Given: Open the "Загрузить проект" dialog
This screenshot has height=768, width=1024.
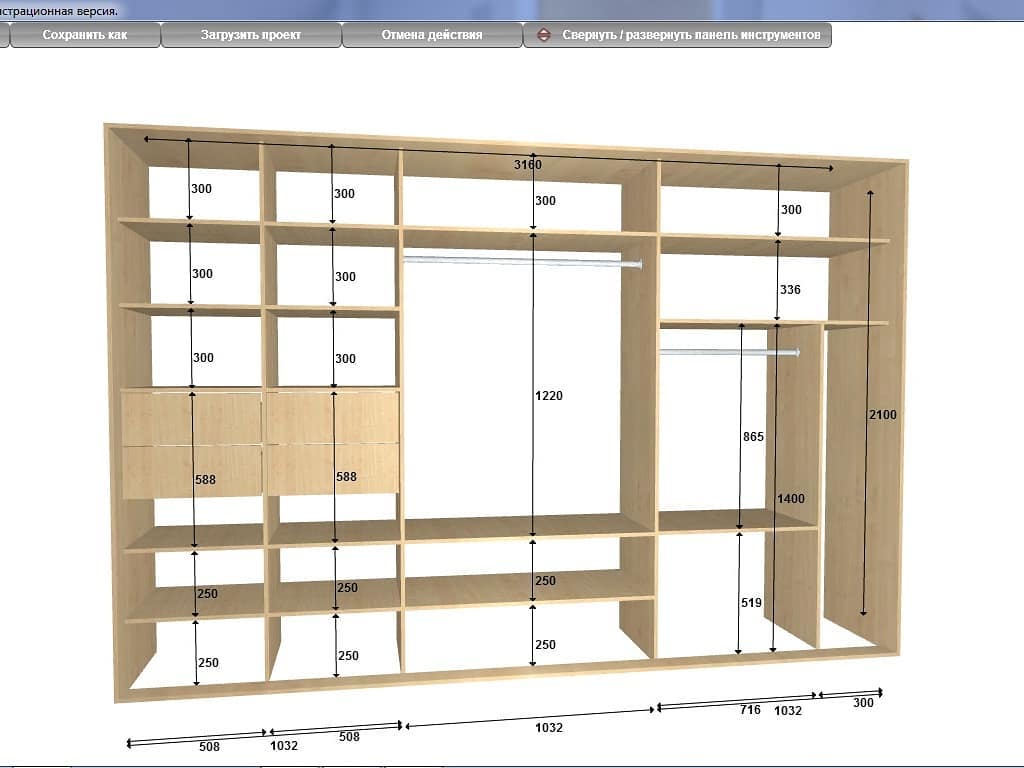Looking at the screenshot, I should pyautogui.click(x=250, y=34).
